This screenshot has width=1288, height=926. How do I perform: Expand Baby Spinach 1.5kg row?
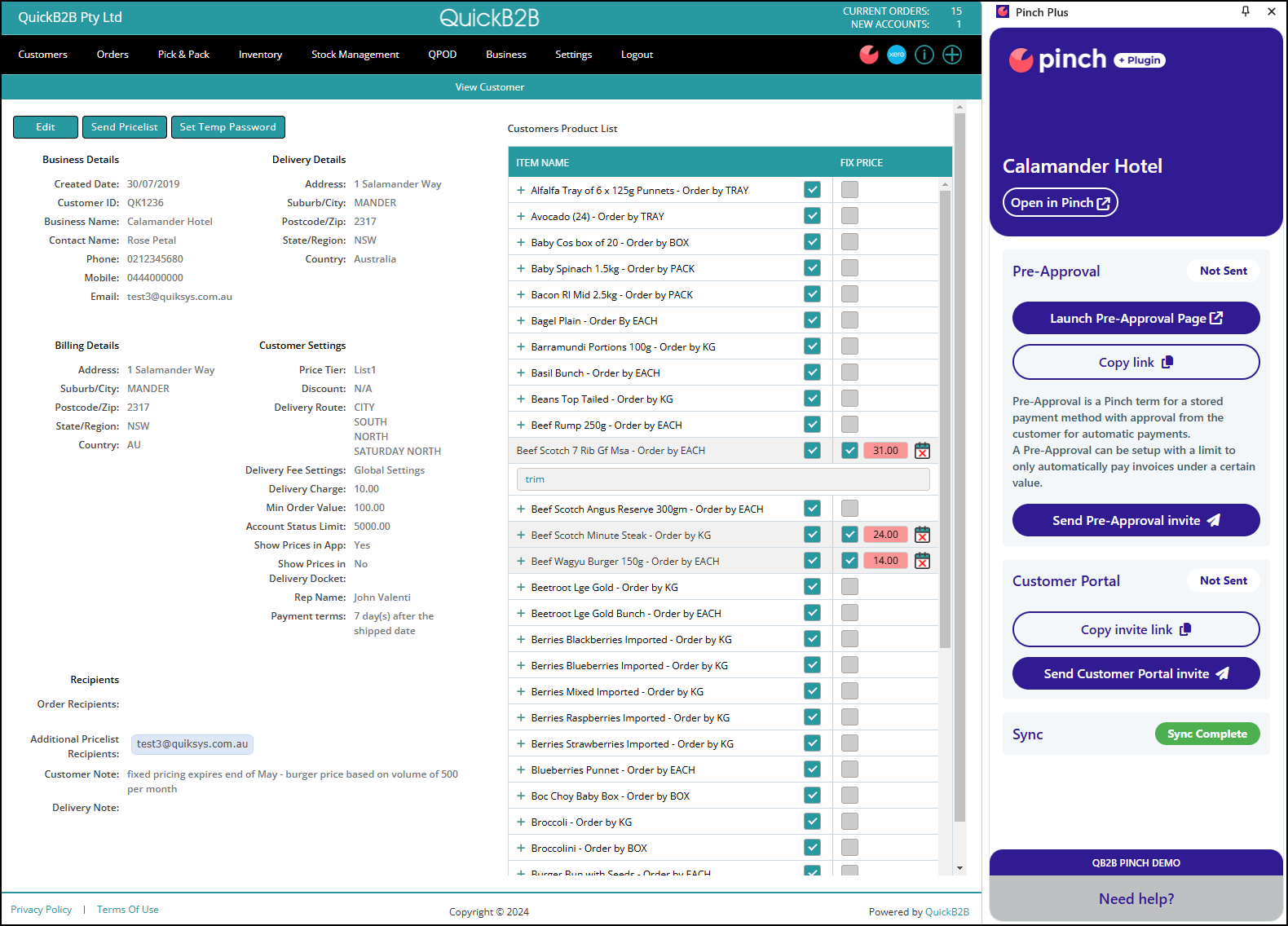click(x=521, y=268)
